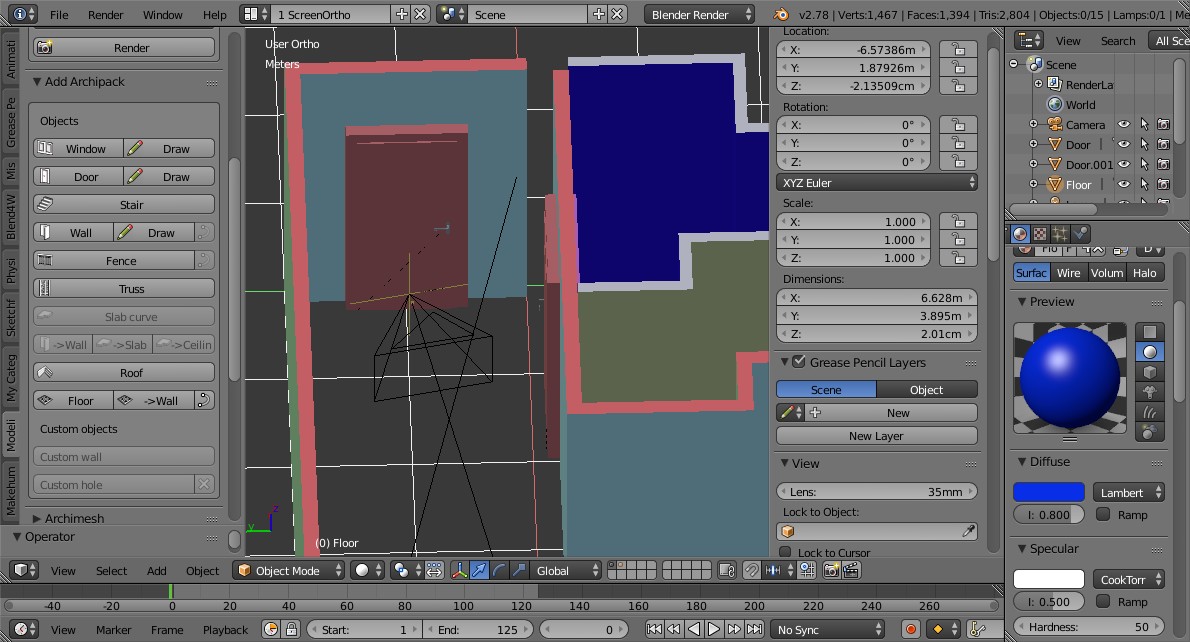Select the Object grease pencil source

927,390
